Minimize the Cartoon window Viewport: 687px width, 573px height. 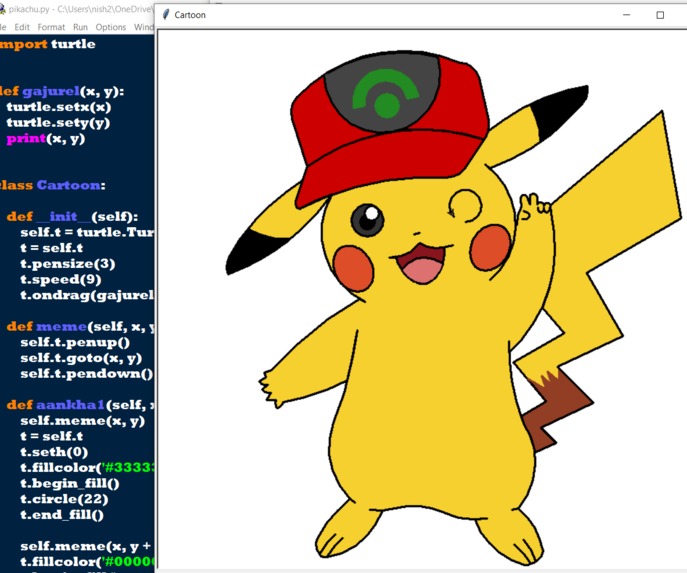tap(627, 15)
